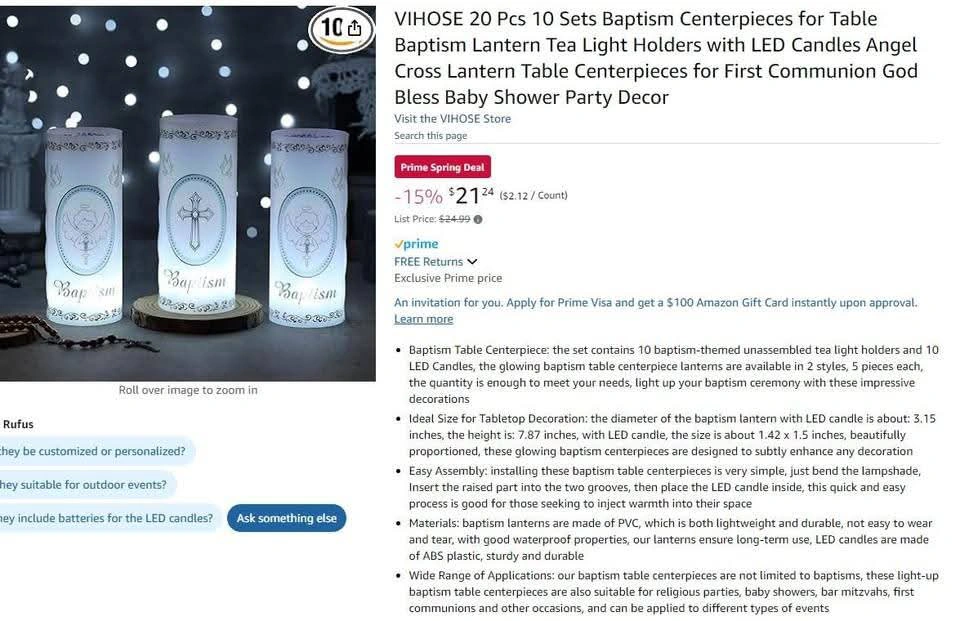960x621 pixels.
Task: Ask Rufus about suitability for outdoor events
Action: pyautogui.click(x=86, y=484)
